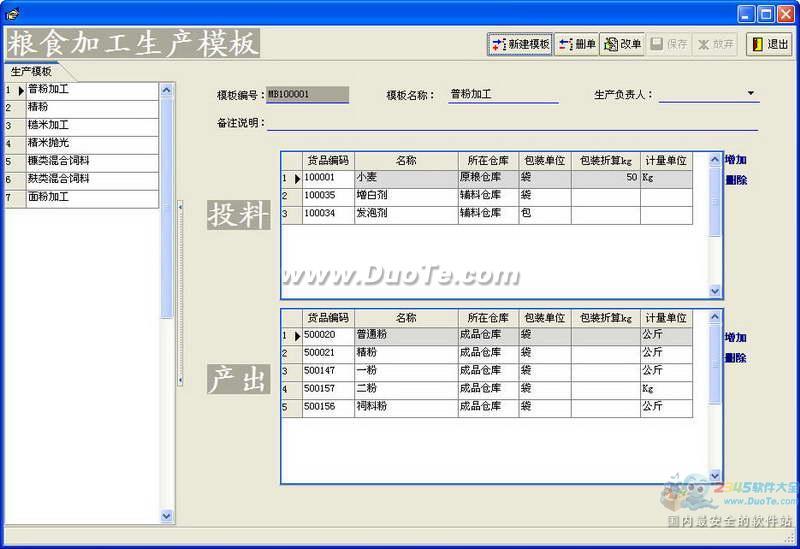Click the code cell 100035

coord(328,196)
